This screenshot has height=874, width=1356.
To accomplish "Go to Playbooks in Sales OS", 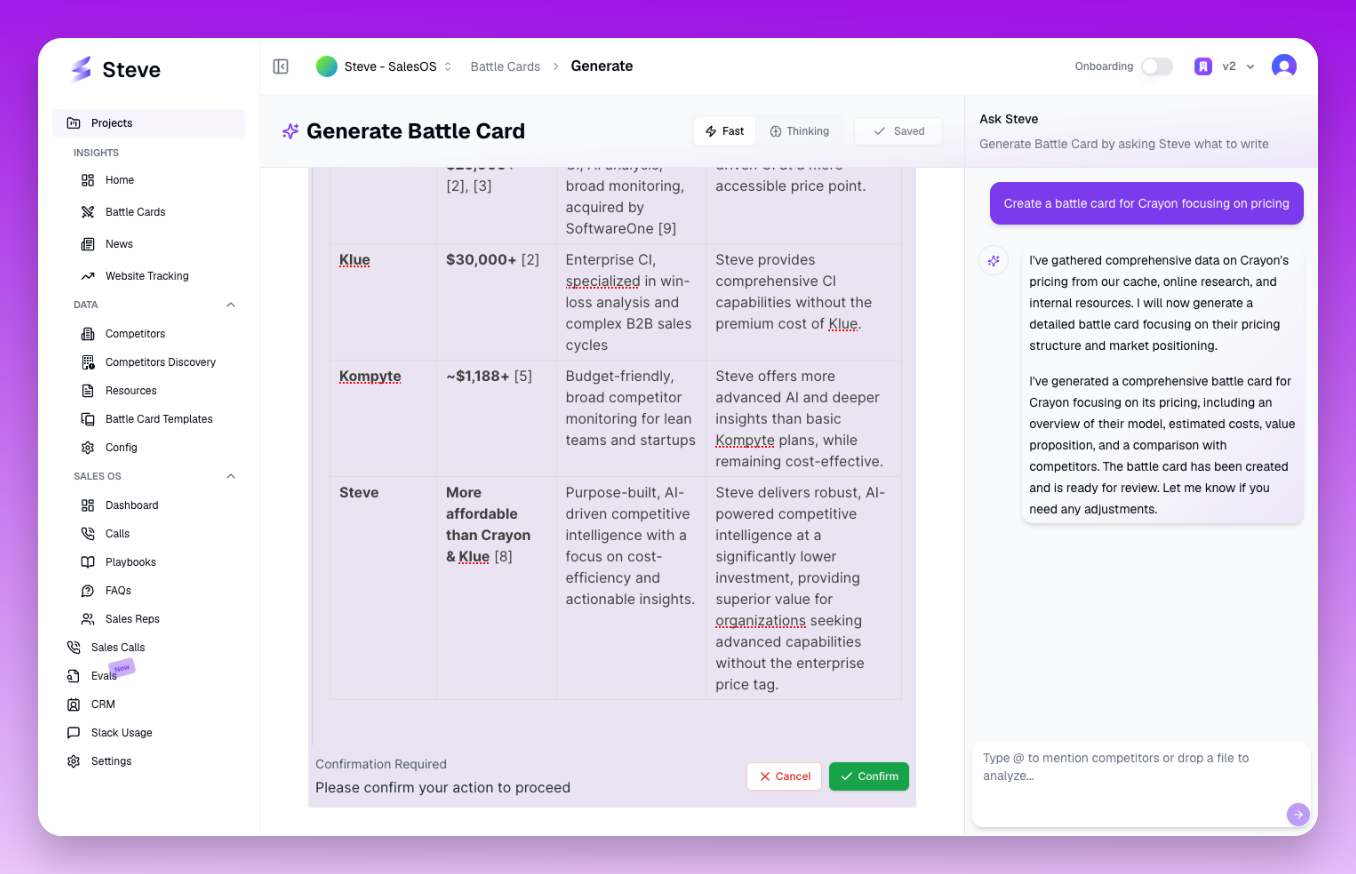I will [130, 562].
